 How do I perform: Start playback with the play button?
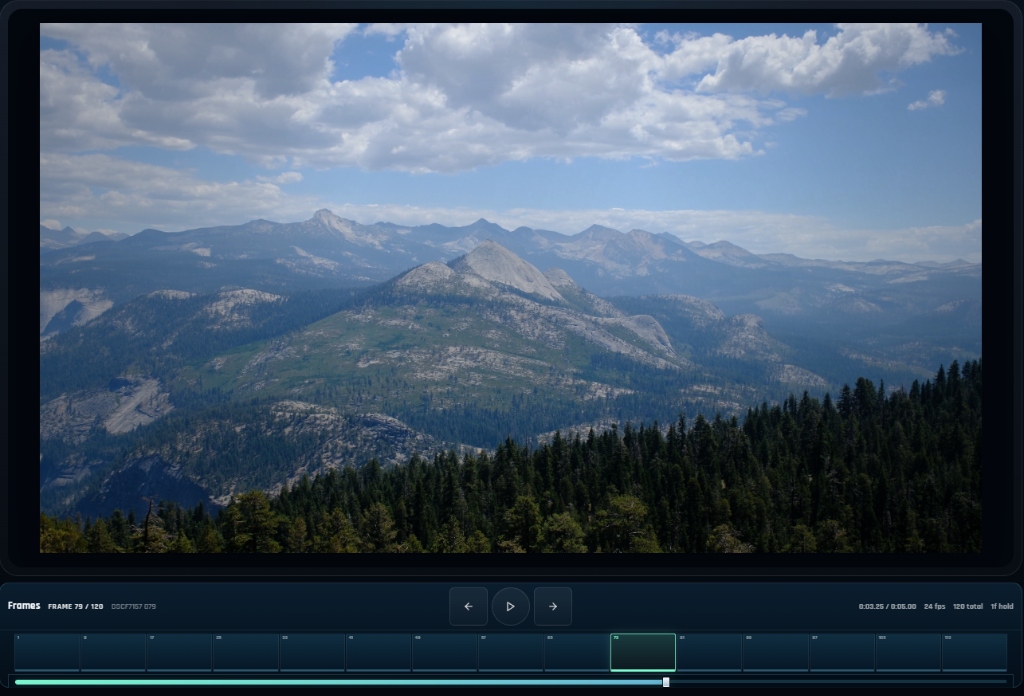coord(511,607)
